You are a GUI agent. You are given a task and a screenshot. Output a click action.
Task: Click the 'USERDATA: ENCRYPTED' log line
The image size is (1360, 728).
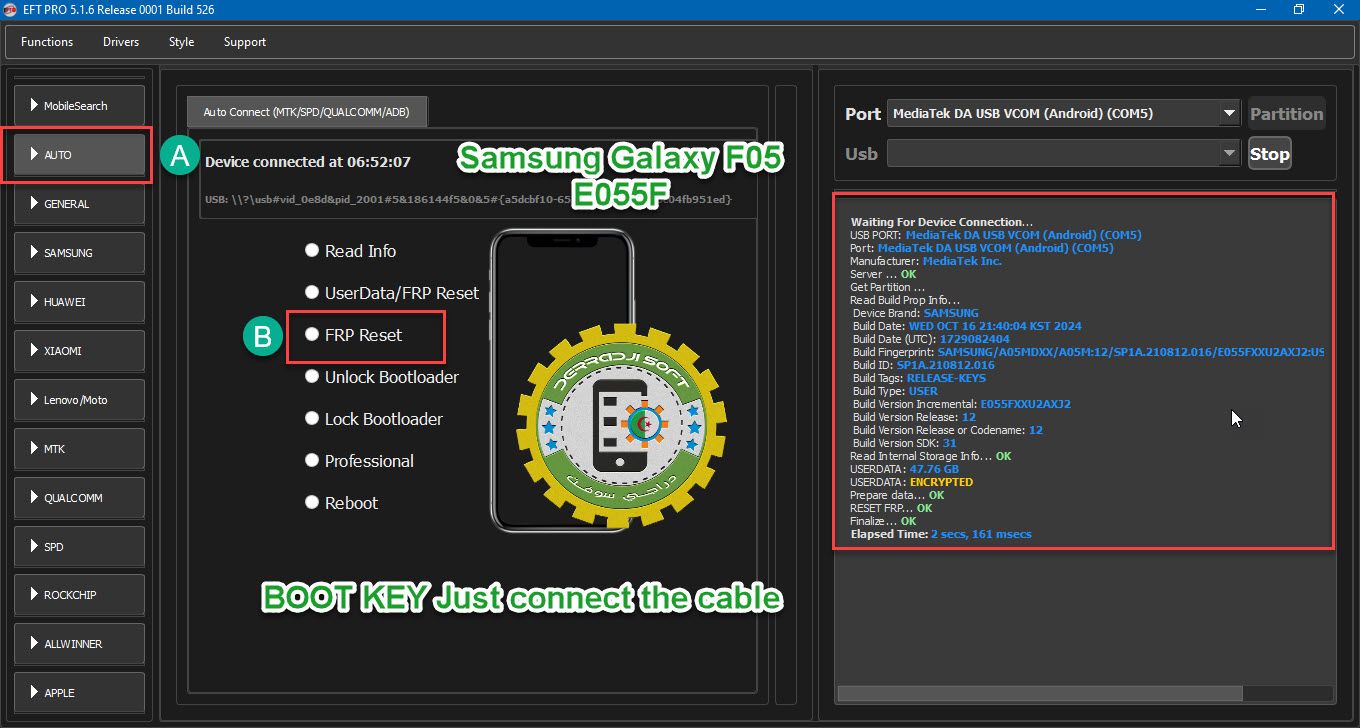pyautogui.click(x=911, y=482)
